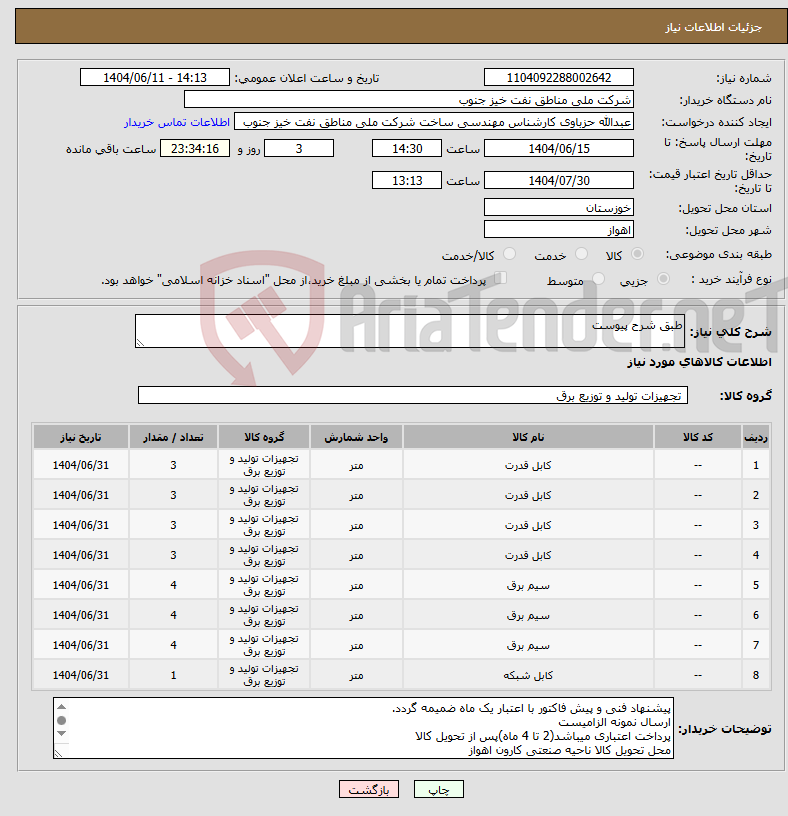This screenshot has height=816, width=788.
Task: Click the گروه کالا column header
Action: coord(264,437)
